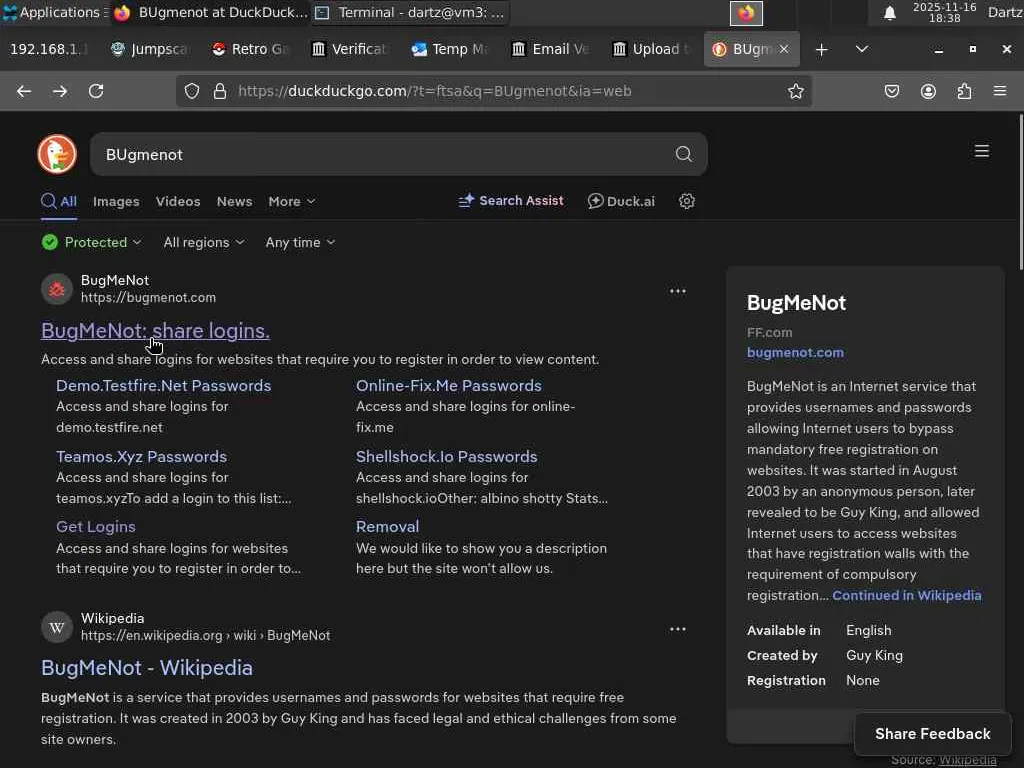Expand the Any time filter
Screen dimensions: 1024x768
300,242
